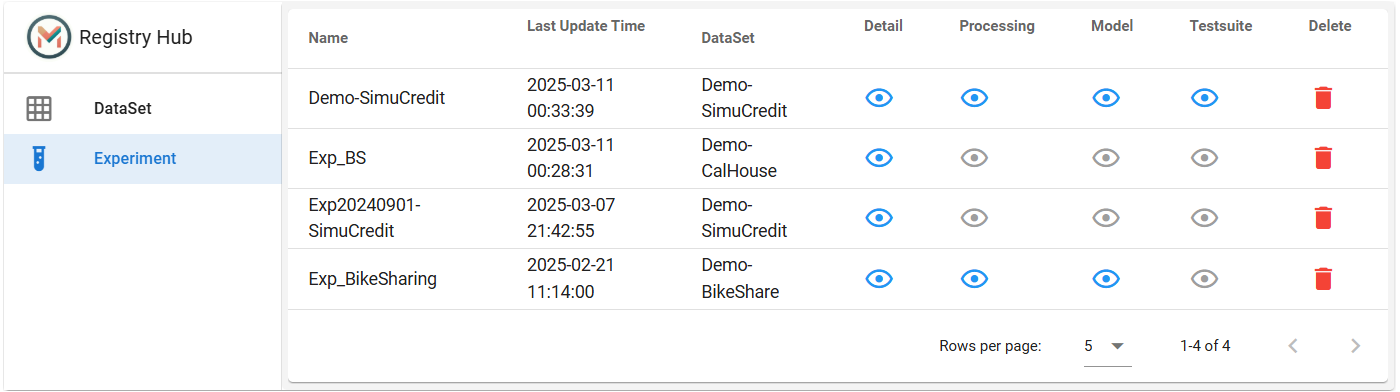View Detail eye icon for Demo-SimuCredit

tap(879, 98)
